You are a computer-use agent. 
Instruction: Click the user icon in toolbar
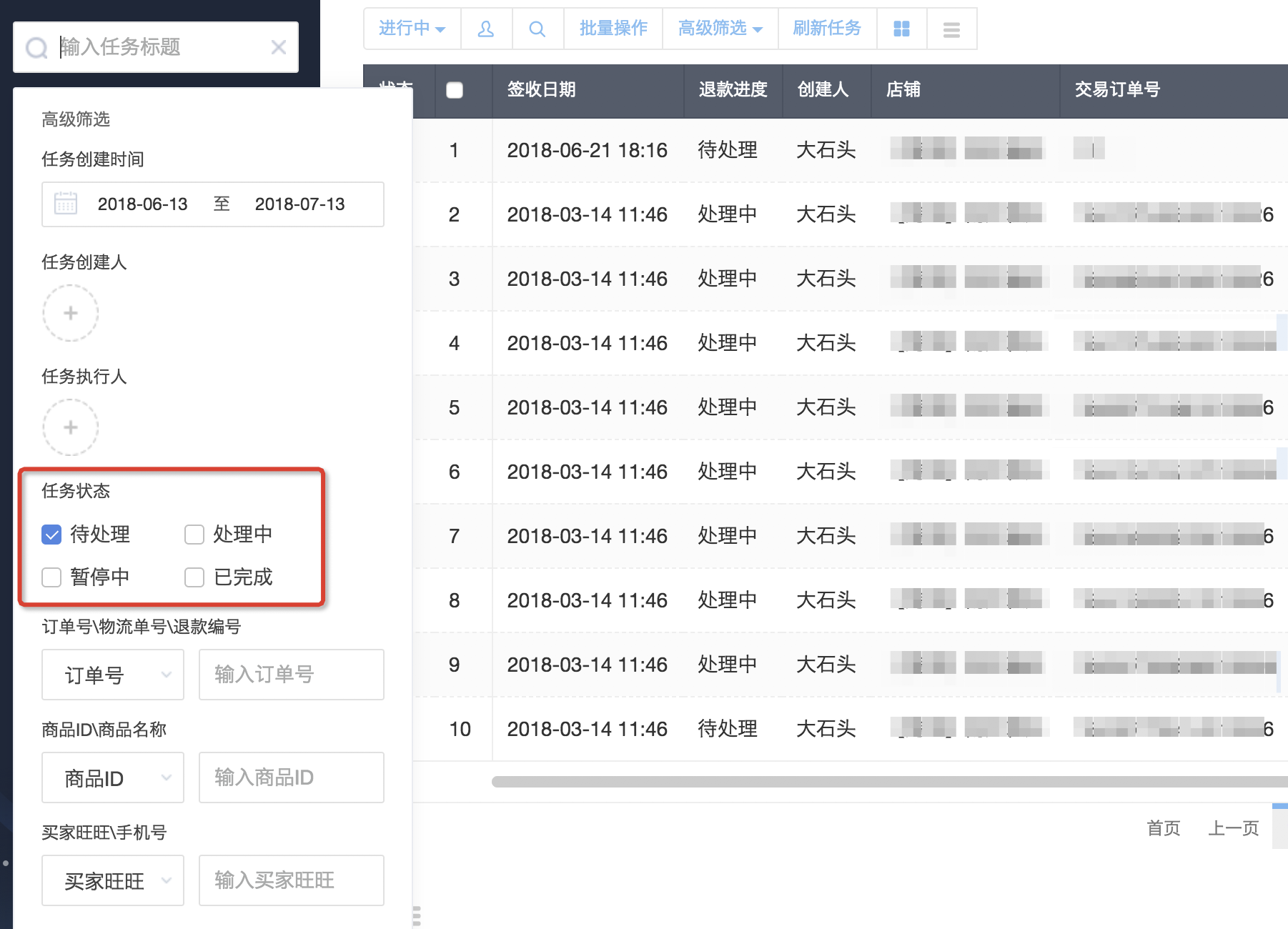[x=486, y=29]
